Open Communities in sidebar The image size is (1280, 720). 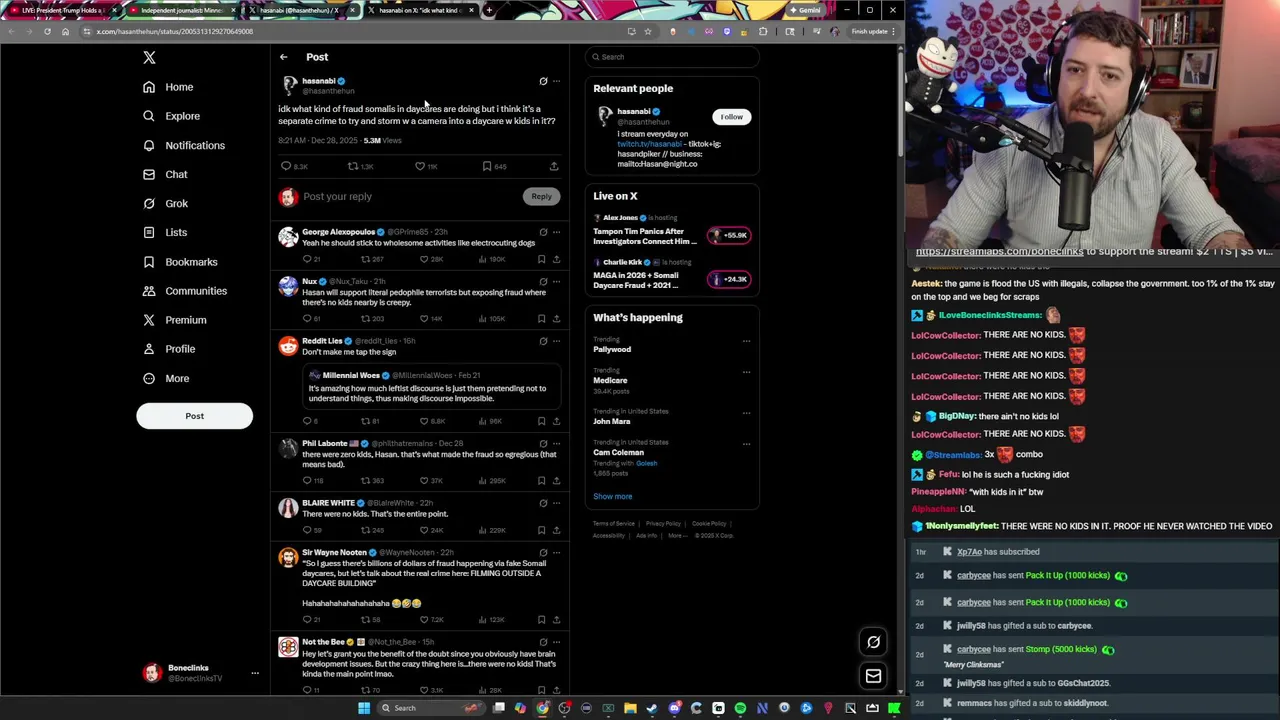point(185,291)
